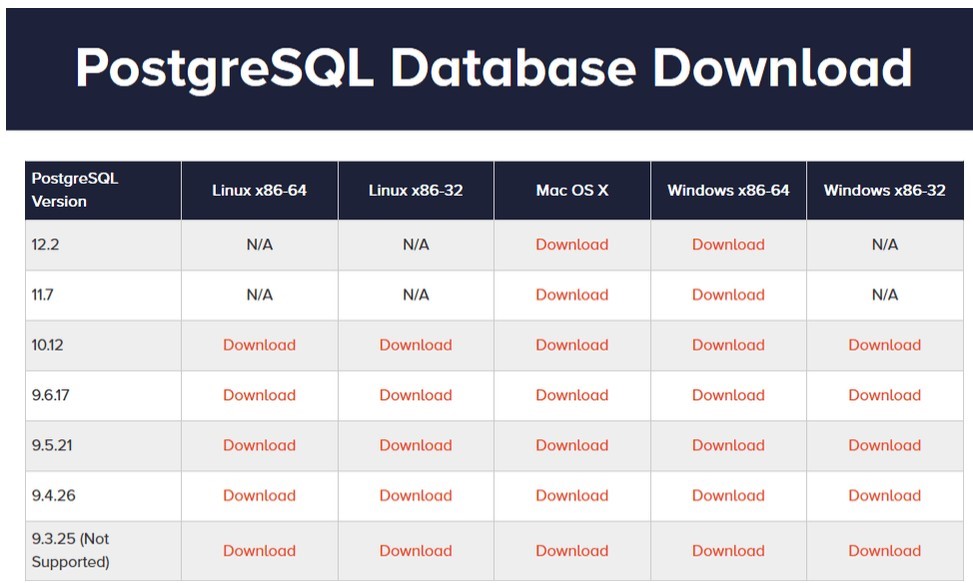Download PostgreSQL 9.3.25 for Linux x86-64
The width and height of the screenshot is (973, 583).
(259, 551)
